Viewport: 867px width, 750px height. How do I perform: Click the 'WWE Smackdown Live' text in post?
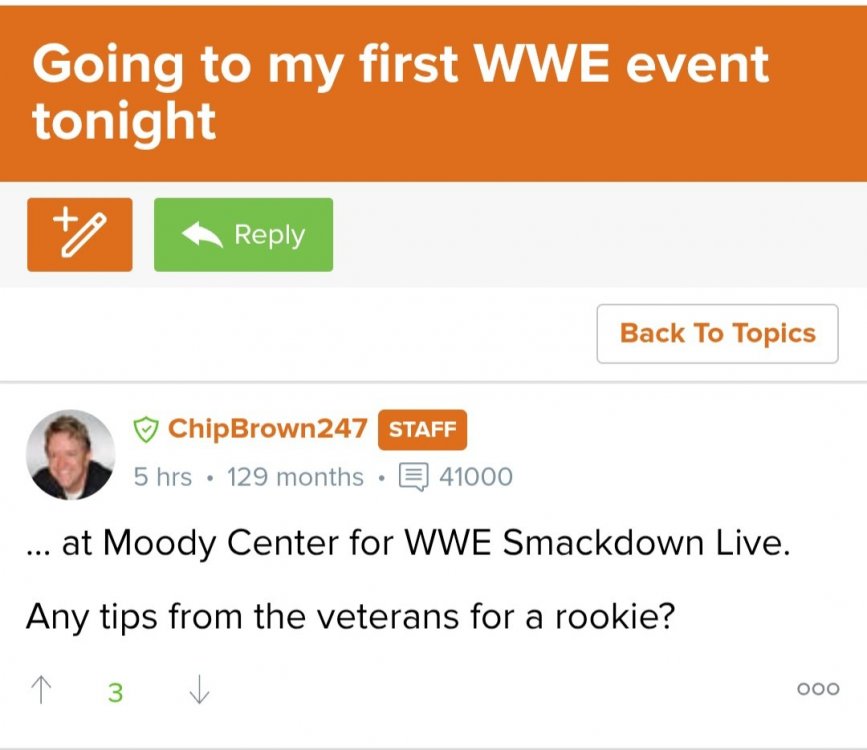point(597,545)
